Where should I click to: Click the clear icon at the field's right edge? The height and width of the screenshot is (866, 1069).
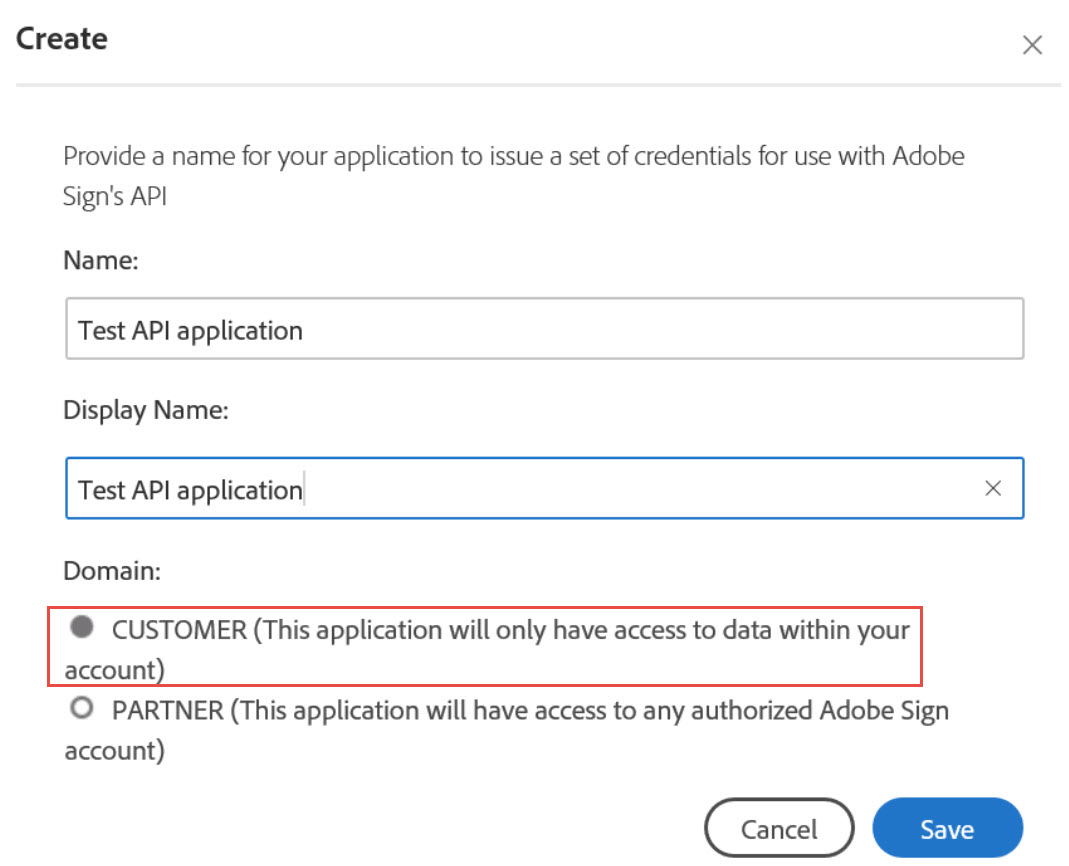click(x=993, y=488)
